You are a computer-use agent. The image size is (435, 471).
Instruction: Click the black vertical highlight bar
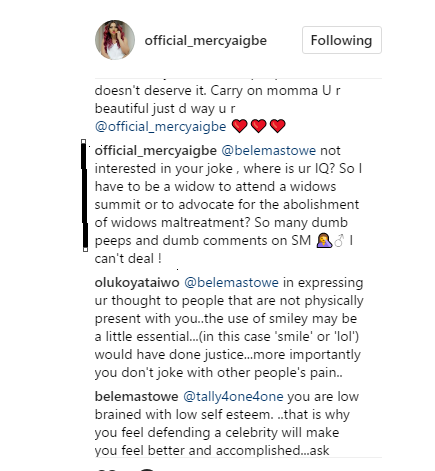pyautogui.click(x=85, y=195)
